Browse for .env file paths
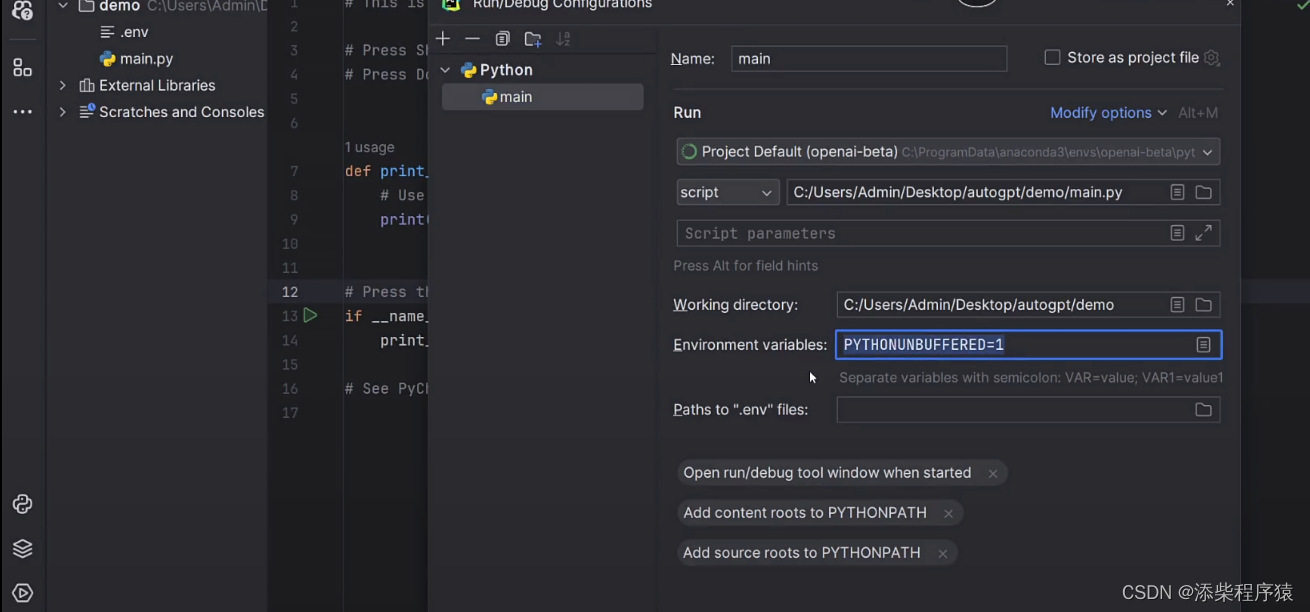This screenshot has height=612, width=1310. pyautogui.click(x=1203, y=410)
